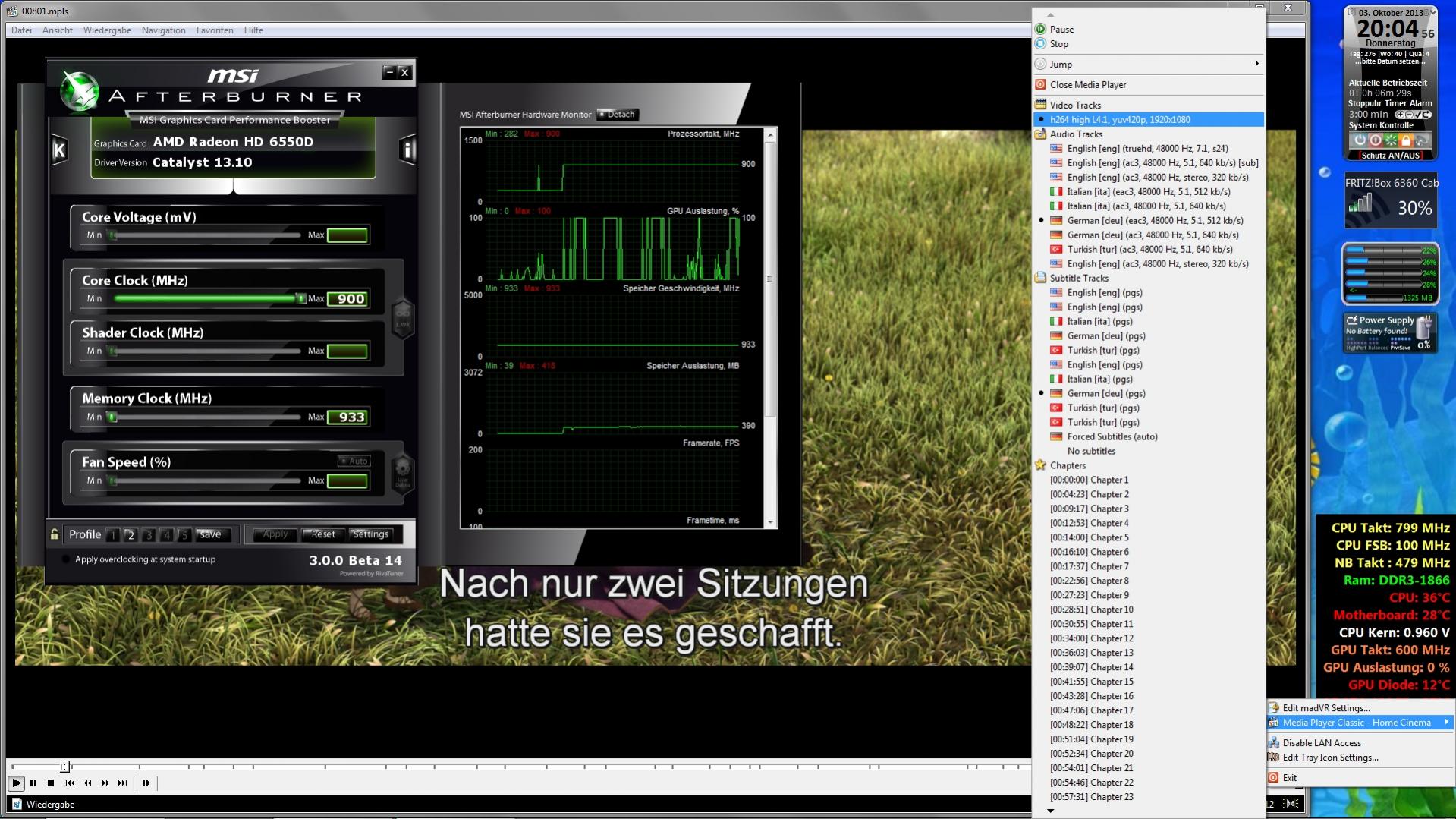The width and height of the screenshot is (1456, 819).
Task: Toggle core/shader clock Link icon
Action: (402, 318)
